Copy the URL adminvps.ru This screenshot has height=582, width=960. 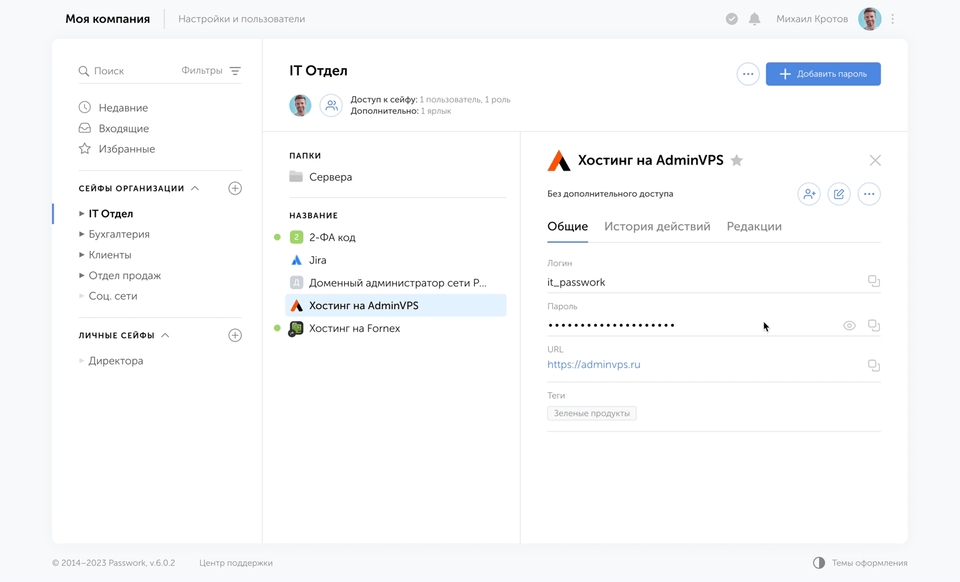[x=873, y=366]
